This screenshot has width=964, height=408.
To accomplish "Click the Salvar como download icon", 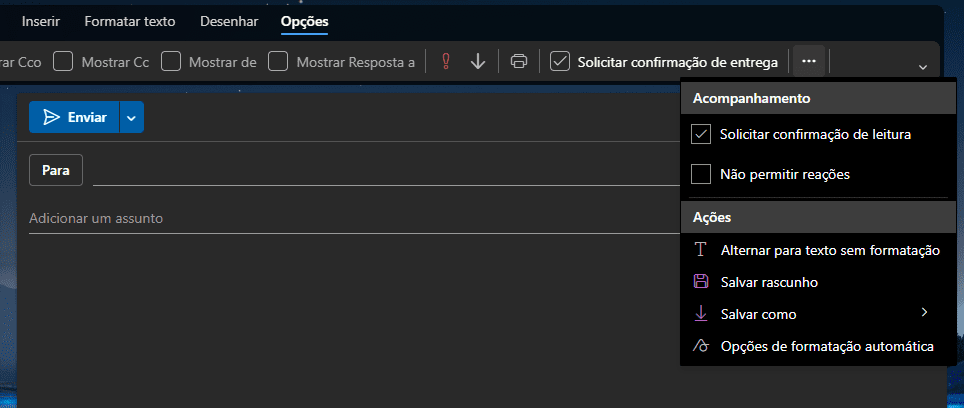I will pos(701,314).
